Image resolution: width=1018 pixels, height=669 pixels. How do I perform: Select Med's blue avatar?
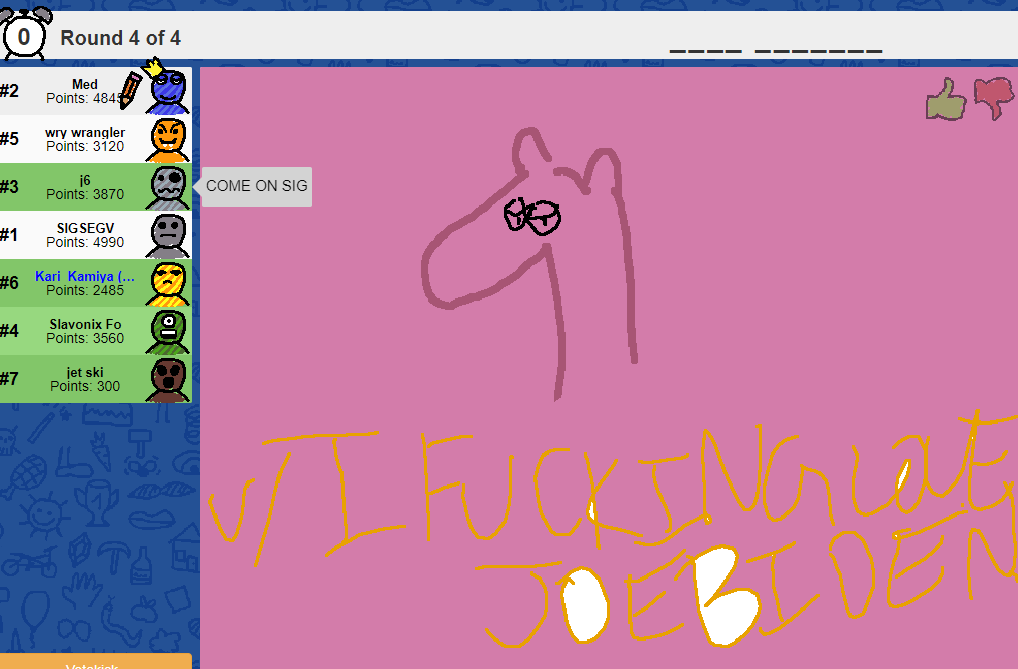[168, 93]
